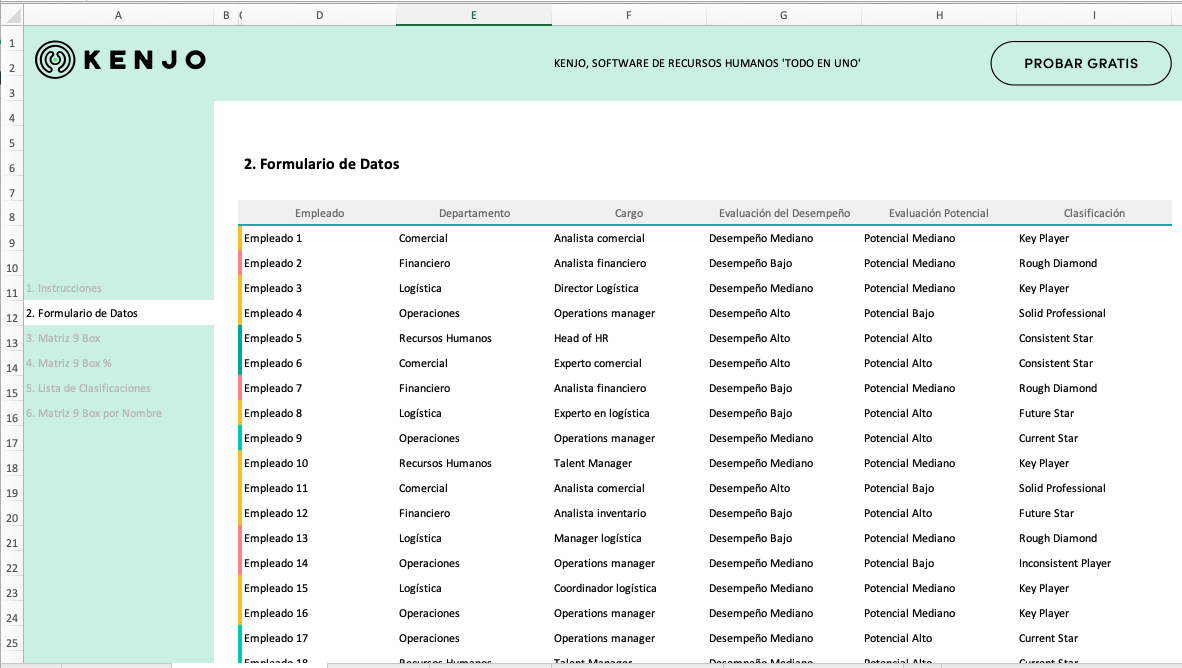Select column I header

click(x=1094, y=15)
